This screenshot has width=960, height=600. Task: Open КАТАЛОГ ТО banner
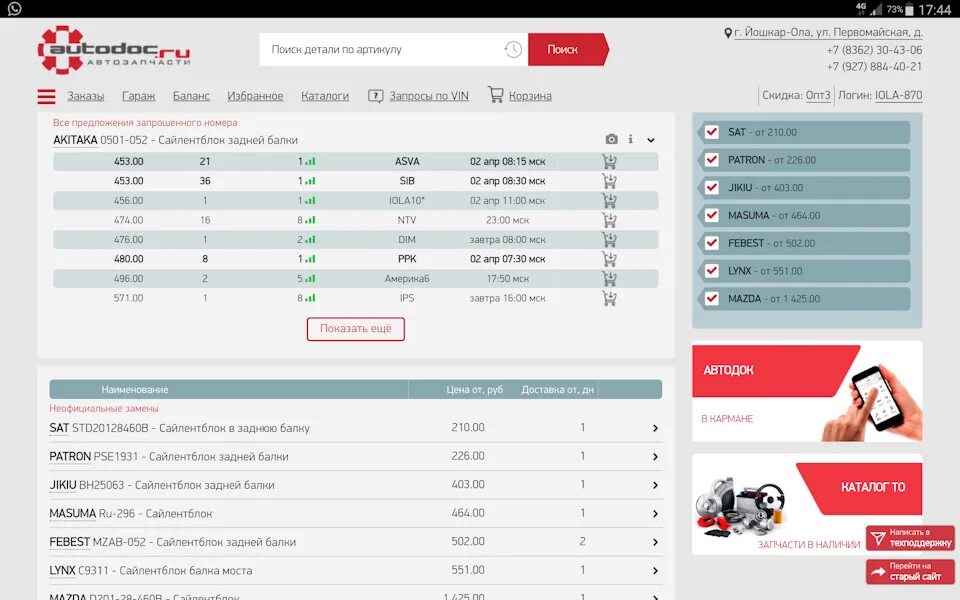(x=807, y=504)
